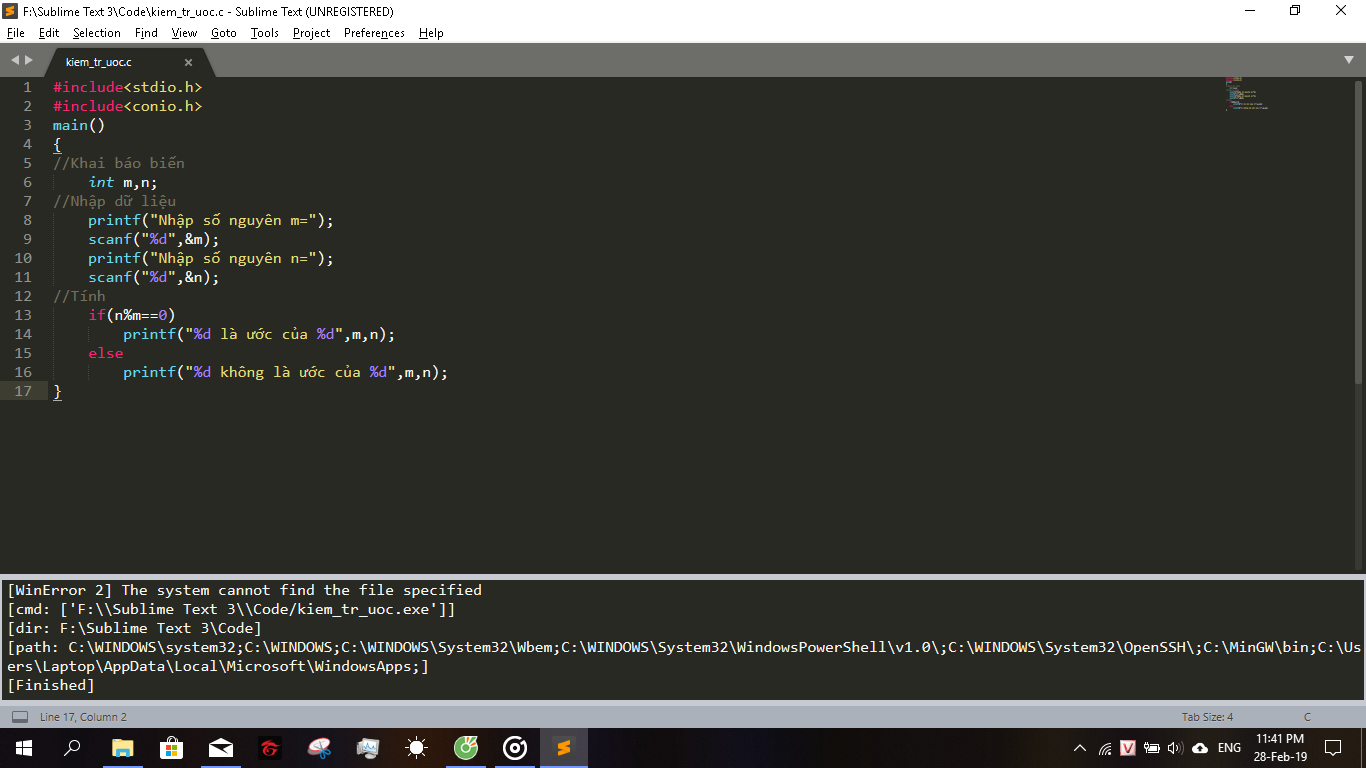The image size is (1366, 768).
Task: Open the Tab Size: 4 selector
Action: tap(1207, 717)
